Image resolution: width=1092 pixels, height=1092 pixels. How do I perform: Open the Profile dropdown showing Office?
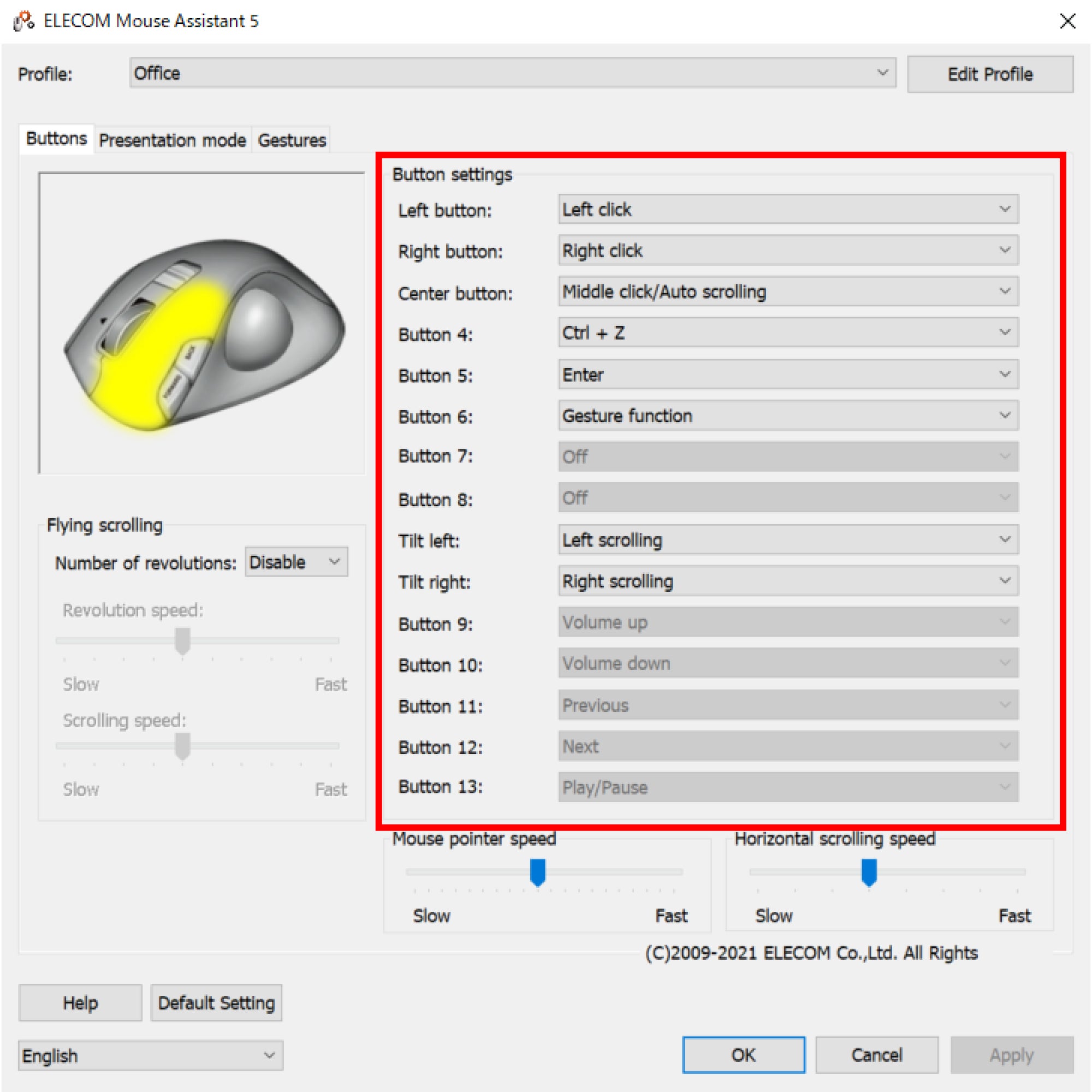(512, 73)
